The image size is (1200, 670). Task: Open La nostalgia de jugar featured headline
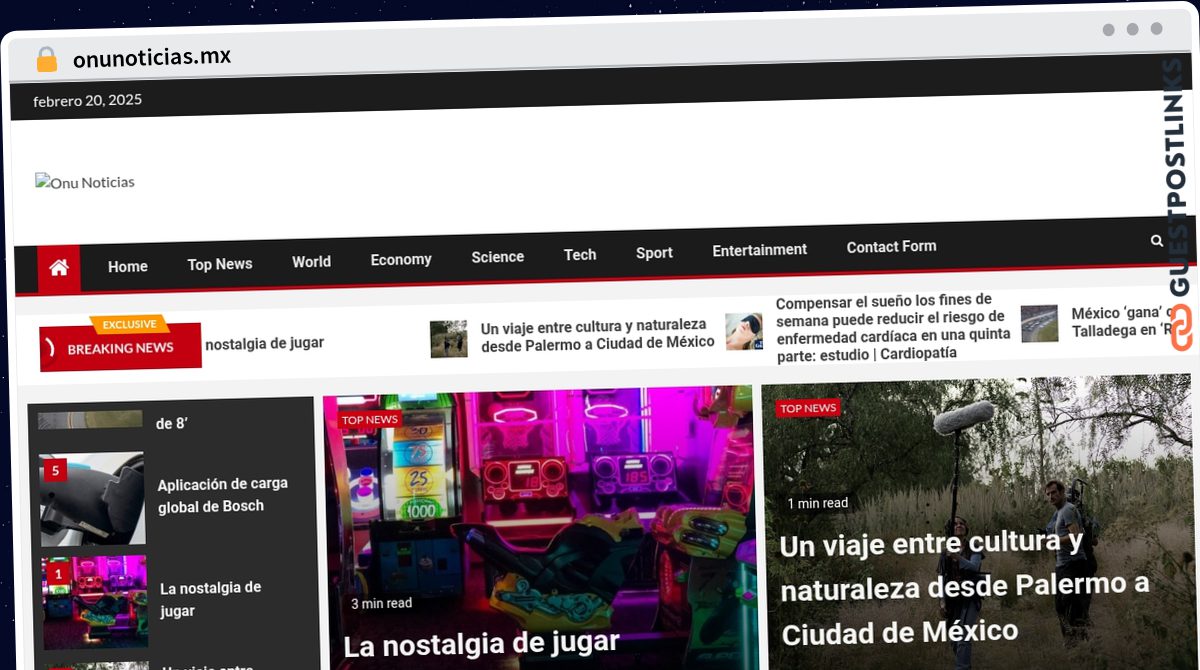pos(481,642)
